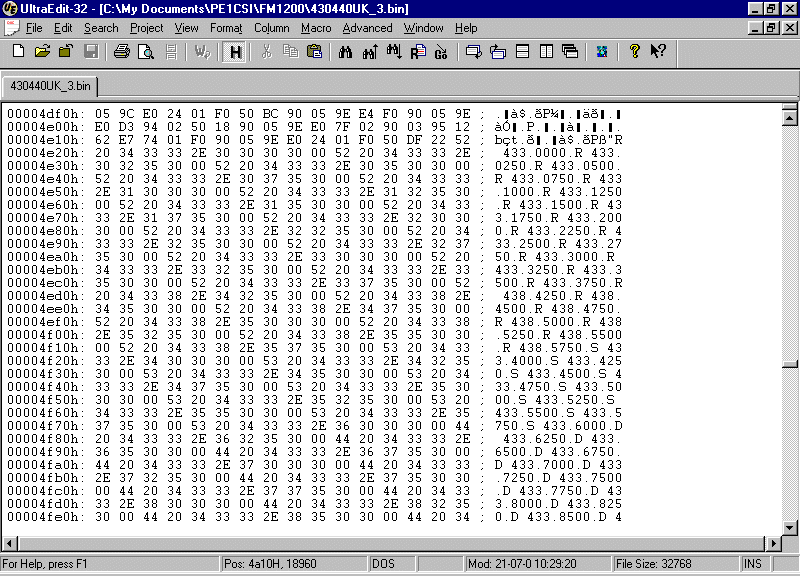Open the Window menu
800x576 pixels.
[x=423, y=28]
